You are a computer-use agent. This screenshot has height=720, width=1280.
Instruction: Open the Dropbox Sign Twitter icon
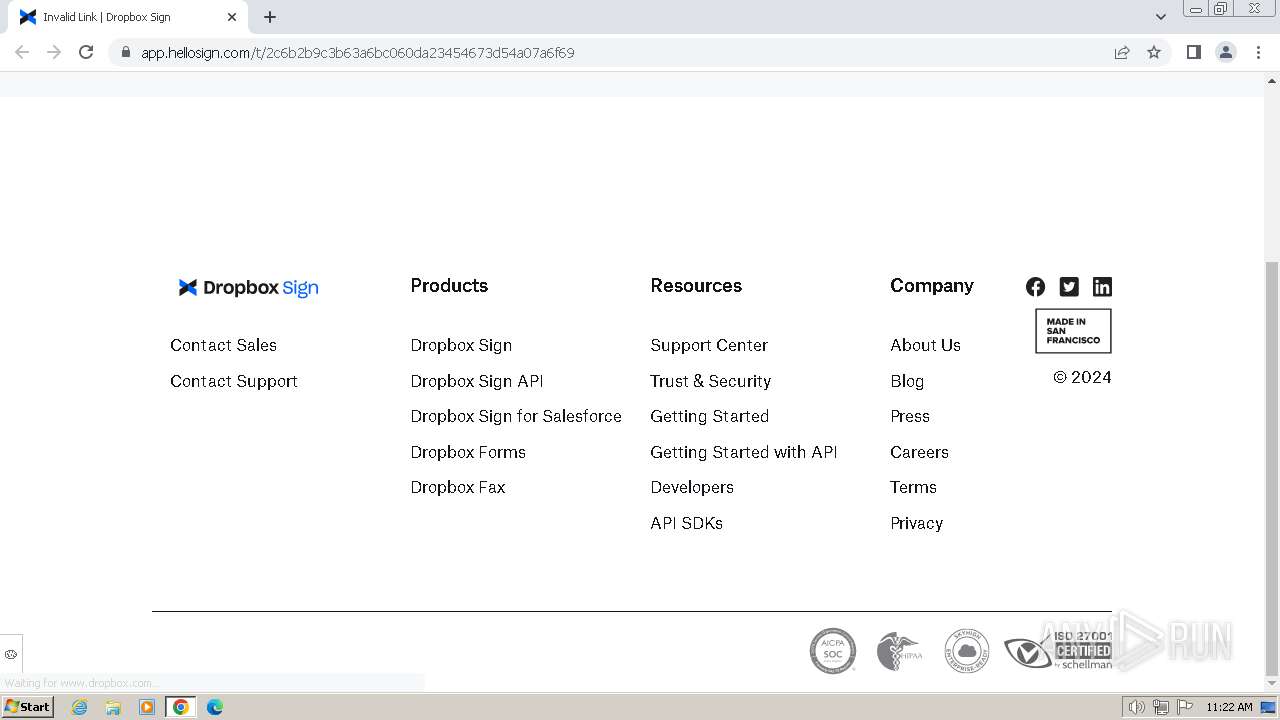coord(1069,287)
